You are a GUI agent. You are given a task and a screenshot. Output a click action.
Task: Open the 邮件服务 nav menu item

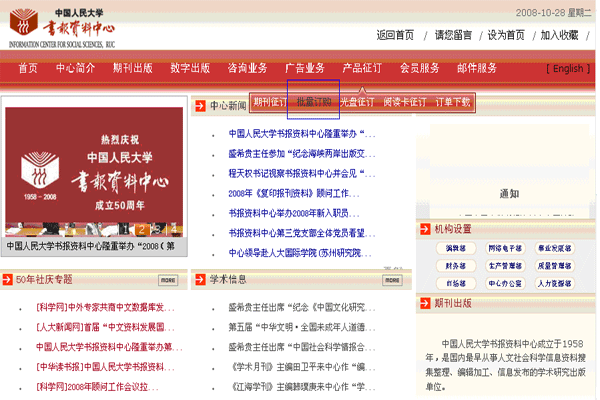point(477,68)
